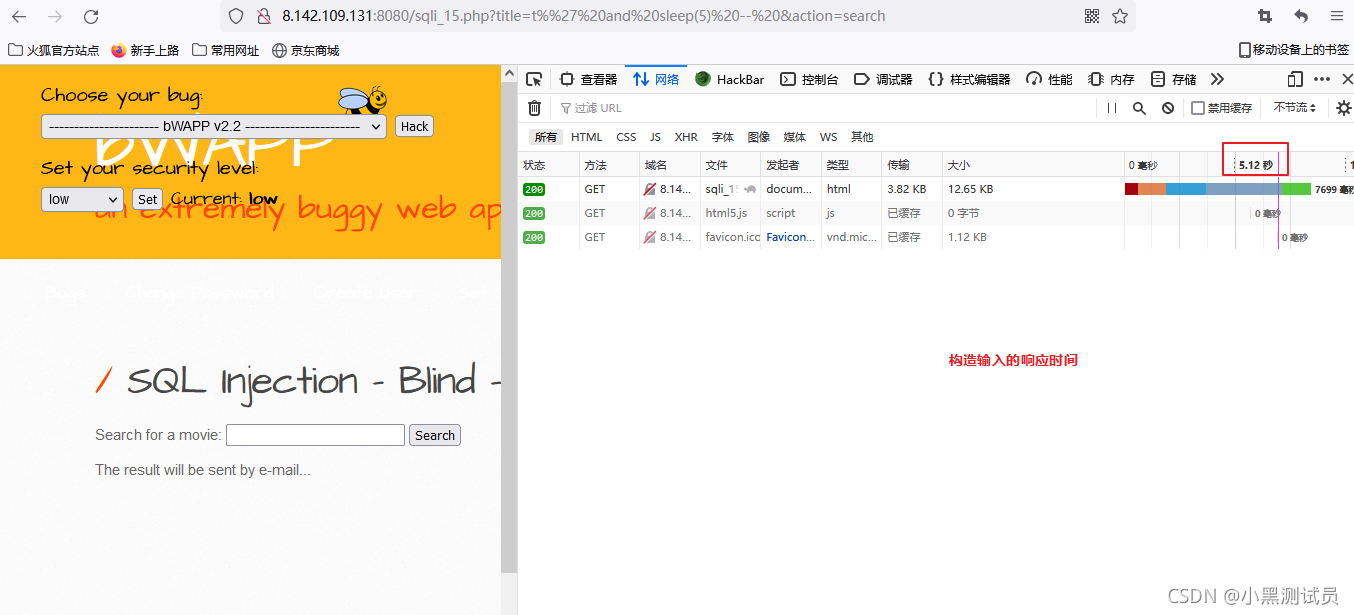Switch to the 控制台 console tab

809,79
